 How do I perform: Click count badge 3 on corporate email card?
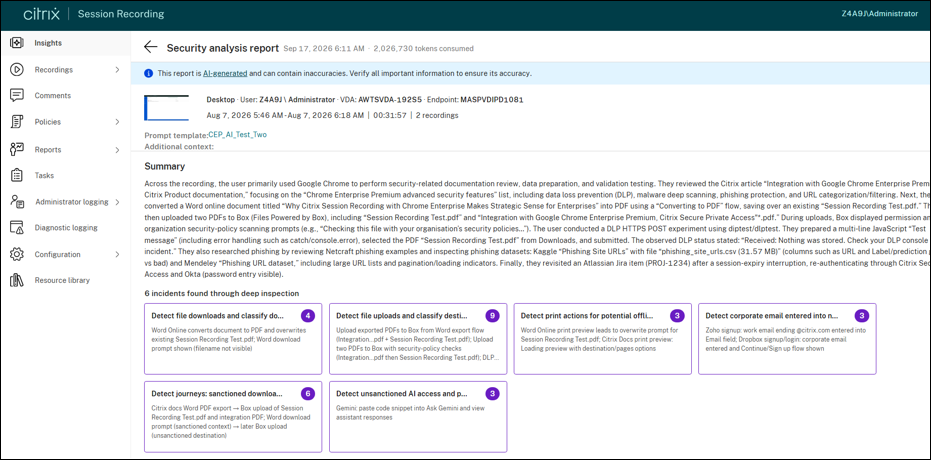point(862,315)
